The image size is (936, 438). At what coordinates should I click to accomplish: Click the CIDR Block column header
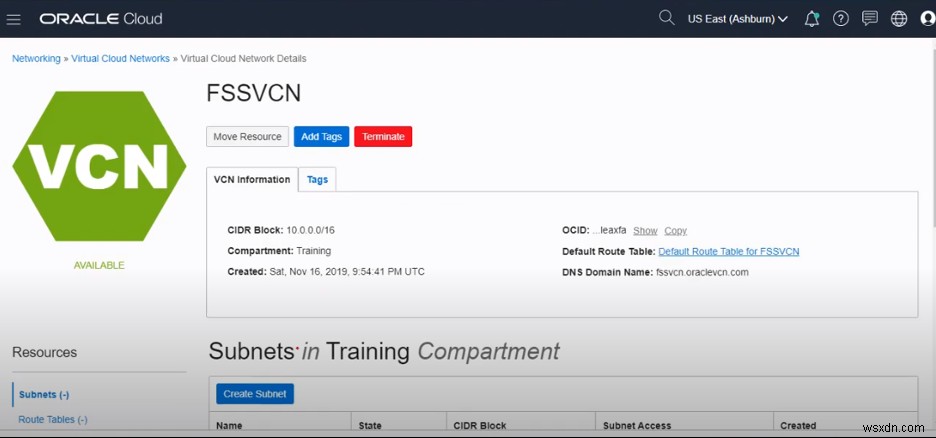(x=480, y=425)
